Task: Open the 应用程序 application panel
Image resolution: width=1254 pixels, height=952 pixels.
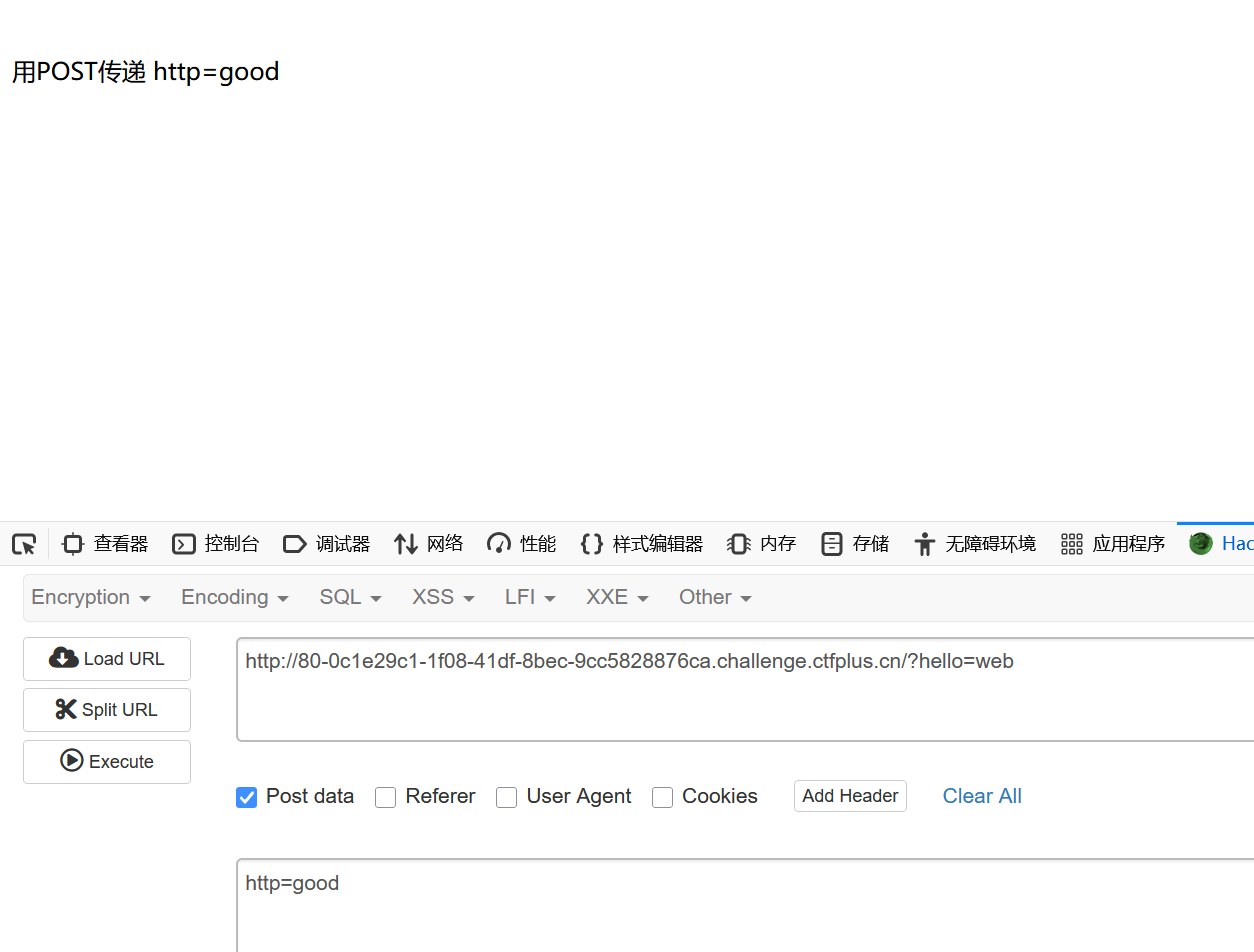Action: point(1113,544)
